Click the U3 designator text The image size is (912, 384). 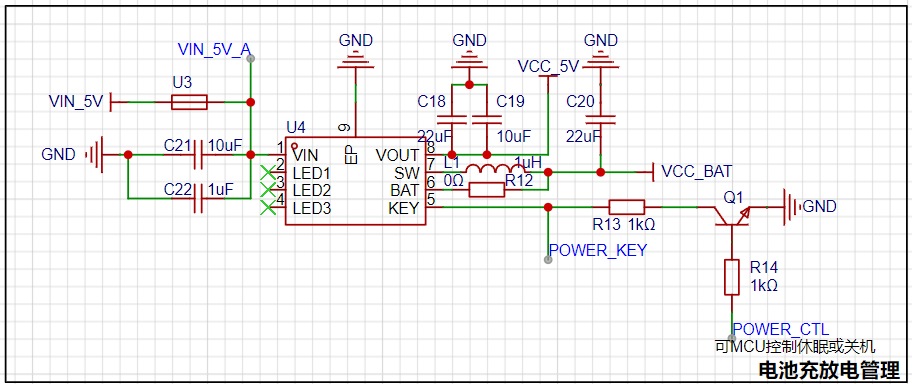pos(182,83)
